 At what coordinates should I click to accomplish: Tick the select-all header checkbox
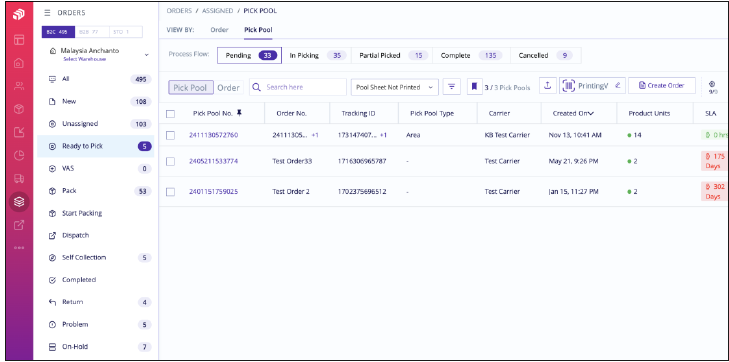tap(171, 114)
